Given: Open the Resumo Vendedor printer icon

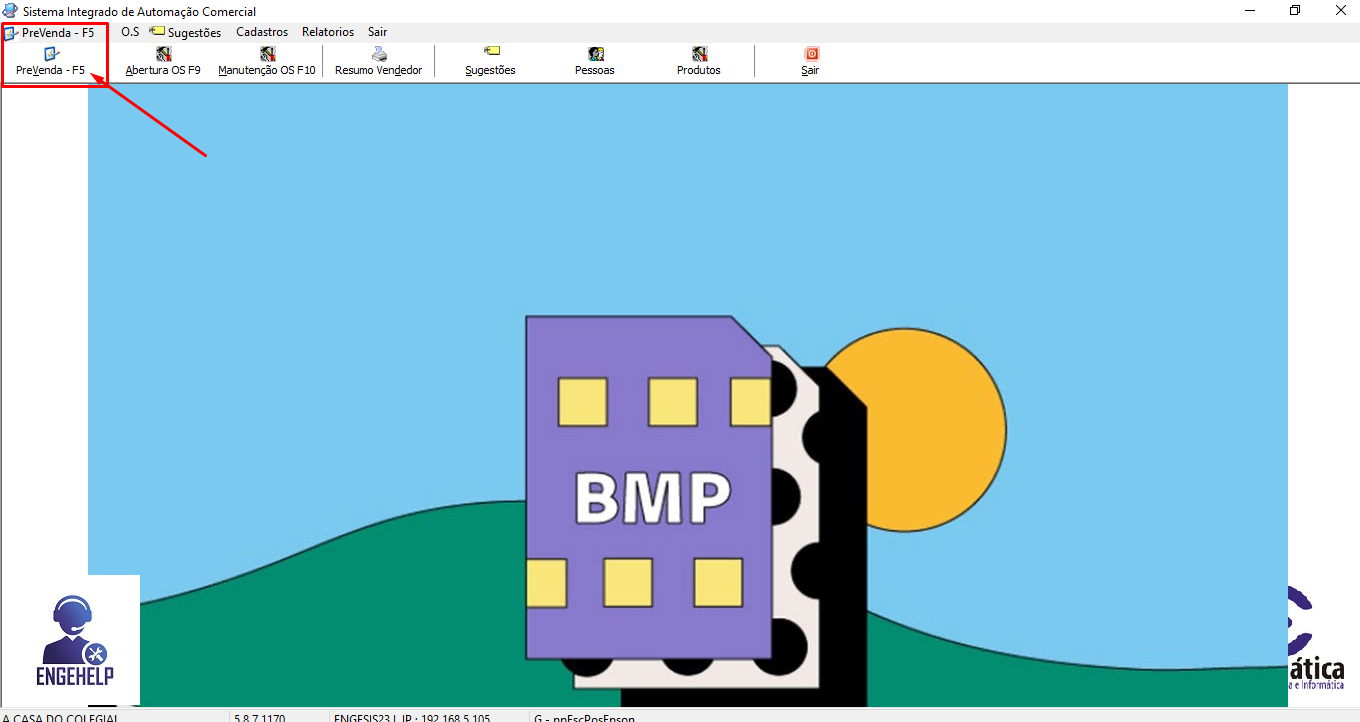Looking at the screenshot, I should click(x=379, y=55).
